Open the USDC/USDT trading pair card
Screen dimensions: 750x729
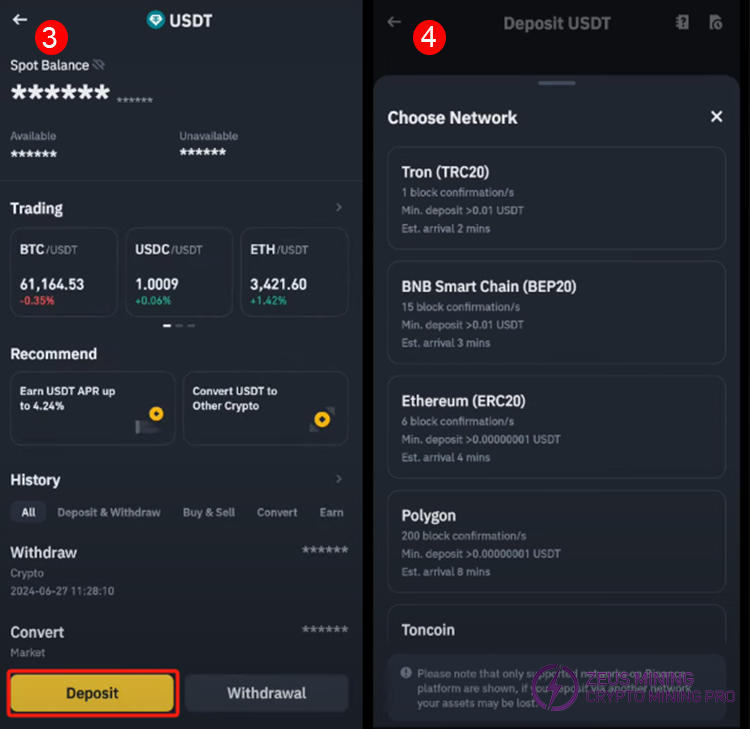tap(179, 272)
